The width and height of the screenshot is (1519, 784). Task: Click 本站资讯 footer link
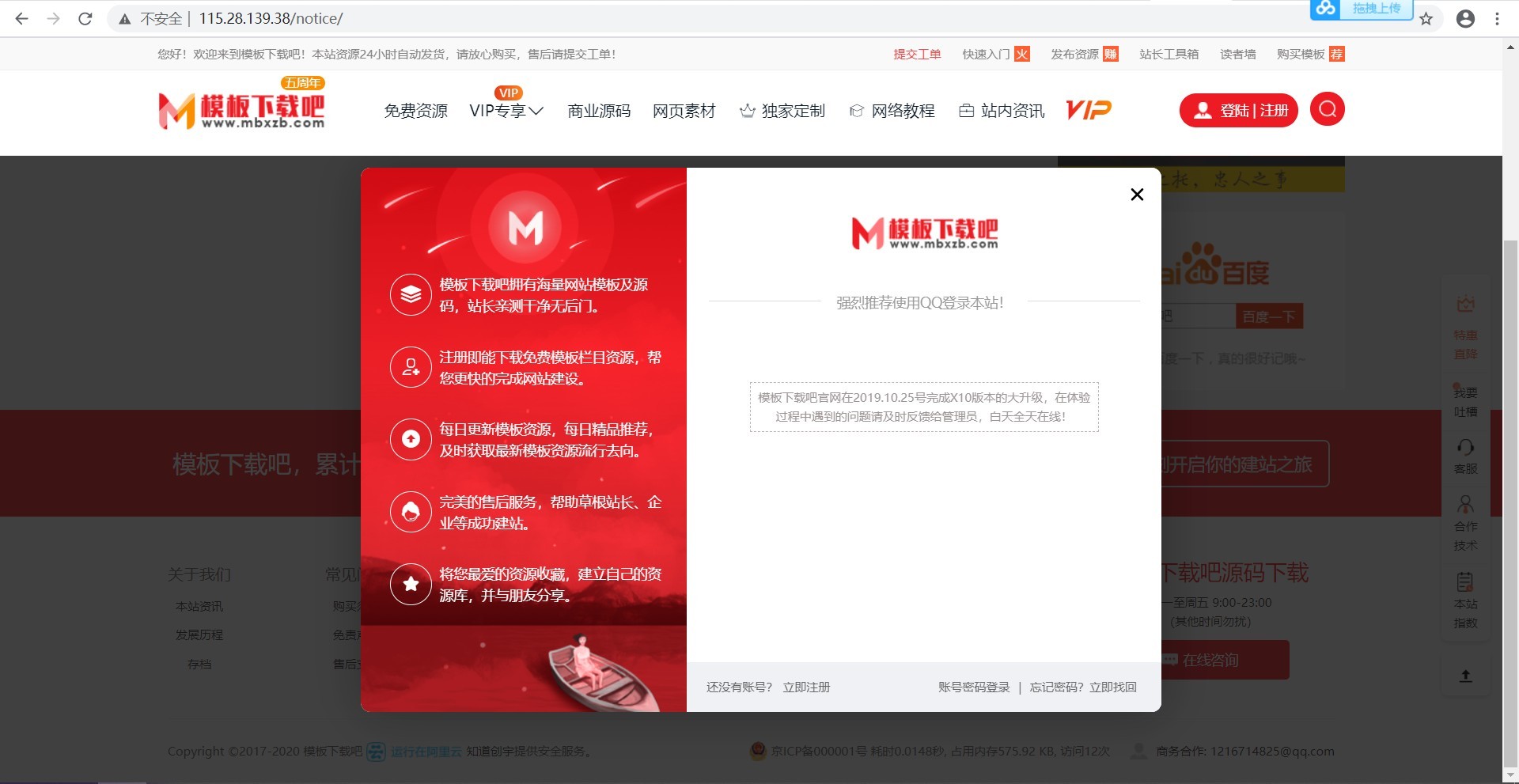tap(199, 606)
